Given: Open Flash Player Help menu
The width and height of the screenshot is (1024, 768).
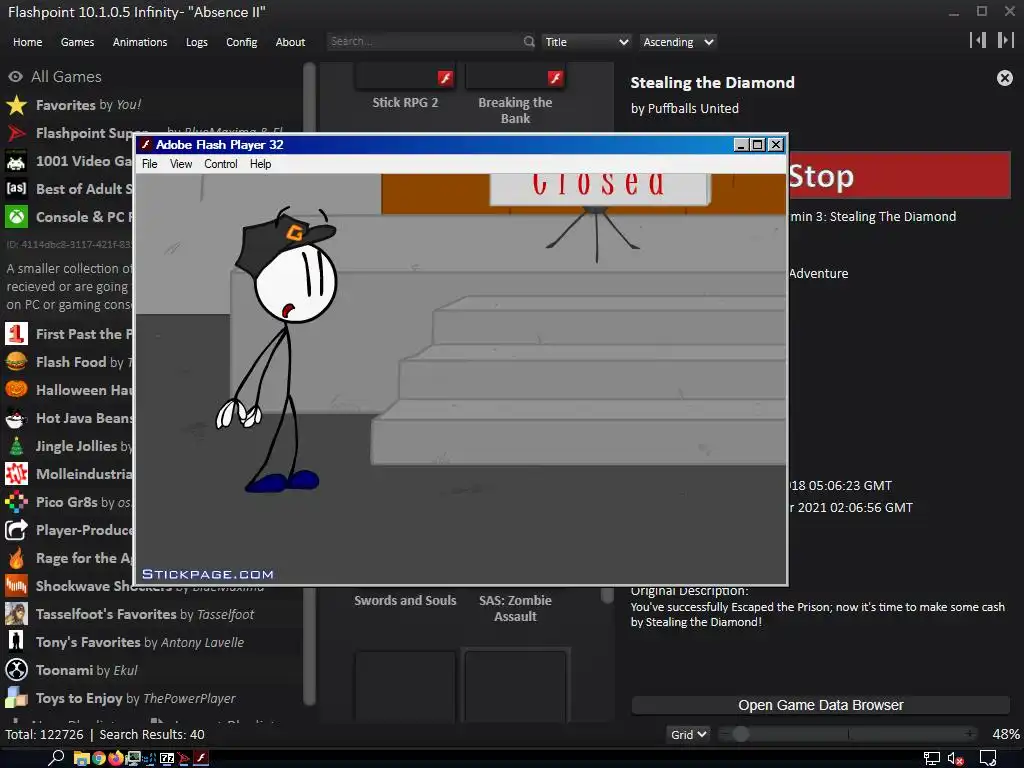Looking at the screenshot, I should (x=260, y=164).
